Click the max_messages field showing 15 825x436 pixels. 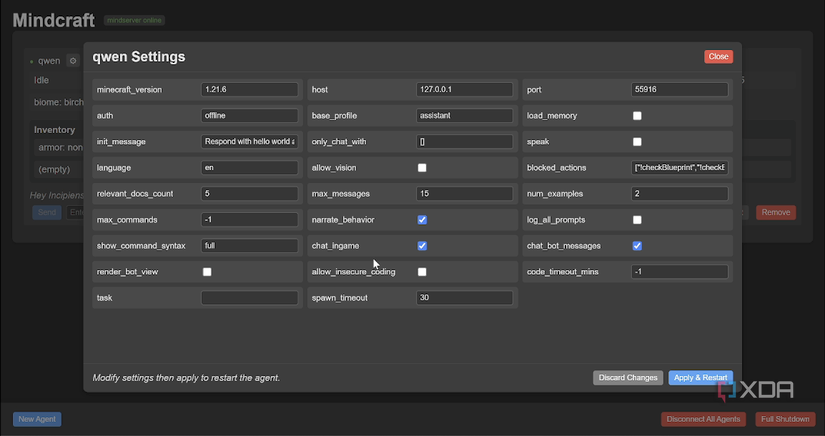tap(464, 194)
